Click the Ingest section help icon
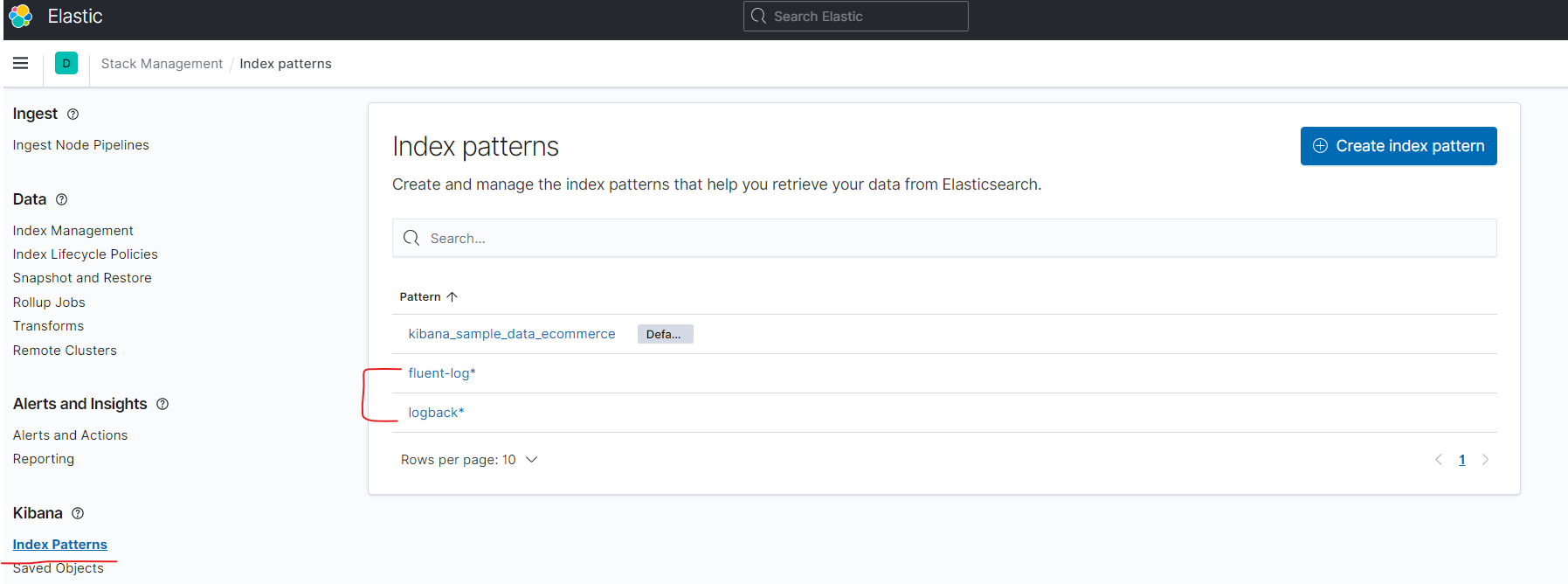Viewport: 1568px width, 584px height. 73,114
